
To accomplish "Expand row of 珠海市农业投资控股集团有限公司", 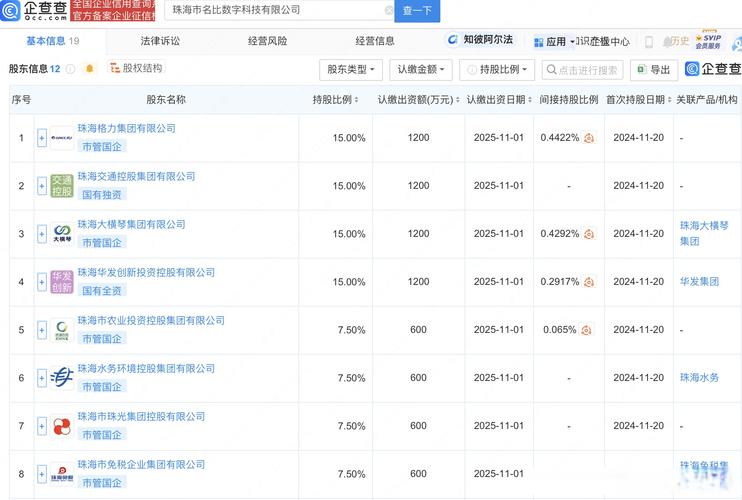I will click(x=42, y=330).
